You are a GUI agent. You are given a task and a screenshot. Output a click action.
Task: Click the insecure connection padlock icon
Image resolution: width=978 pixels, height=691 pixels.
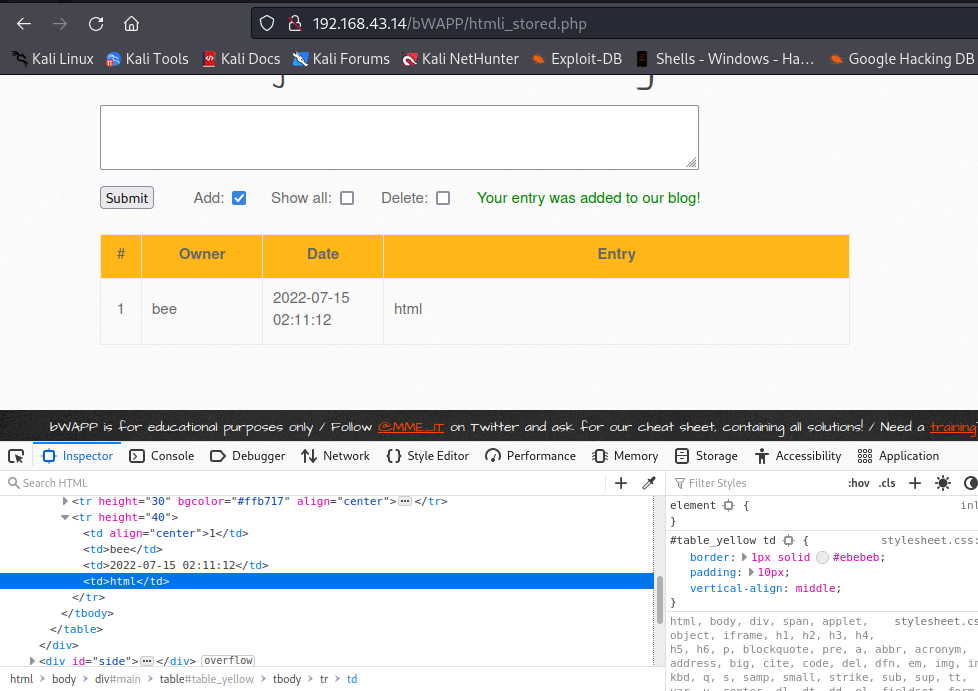(295, 24)
